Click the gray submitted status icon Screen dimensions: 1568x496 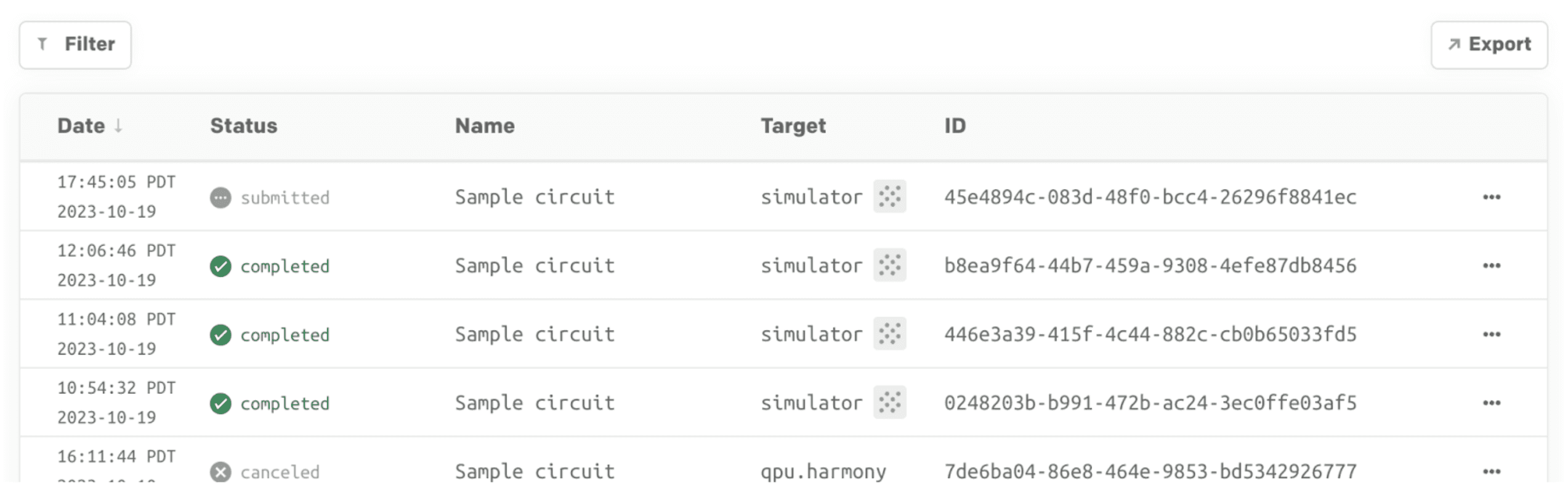220,198
